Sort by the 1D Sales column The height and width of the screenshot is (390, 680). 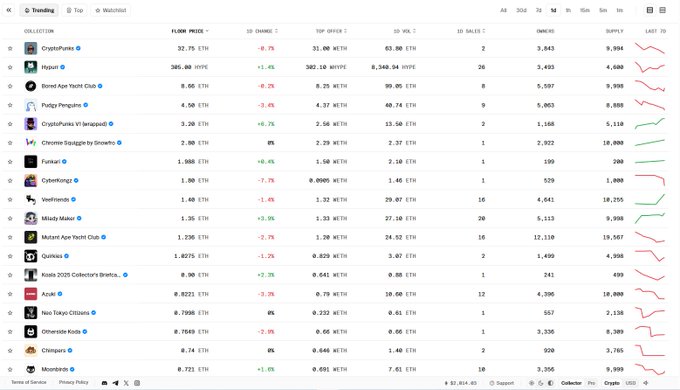pos(471,31)
